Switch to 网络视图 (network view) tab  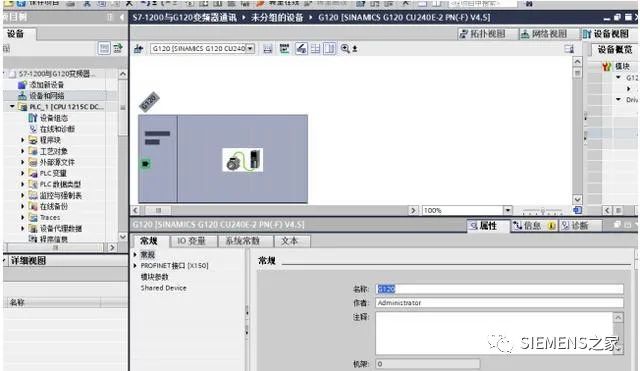(x=549, y=34)
